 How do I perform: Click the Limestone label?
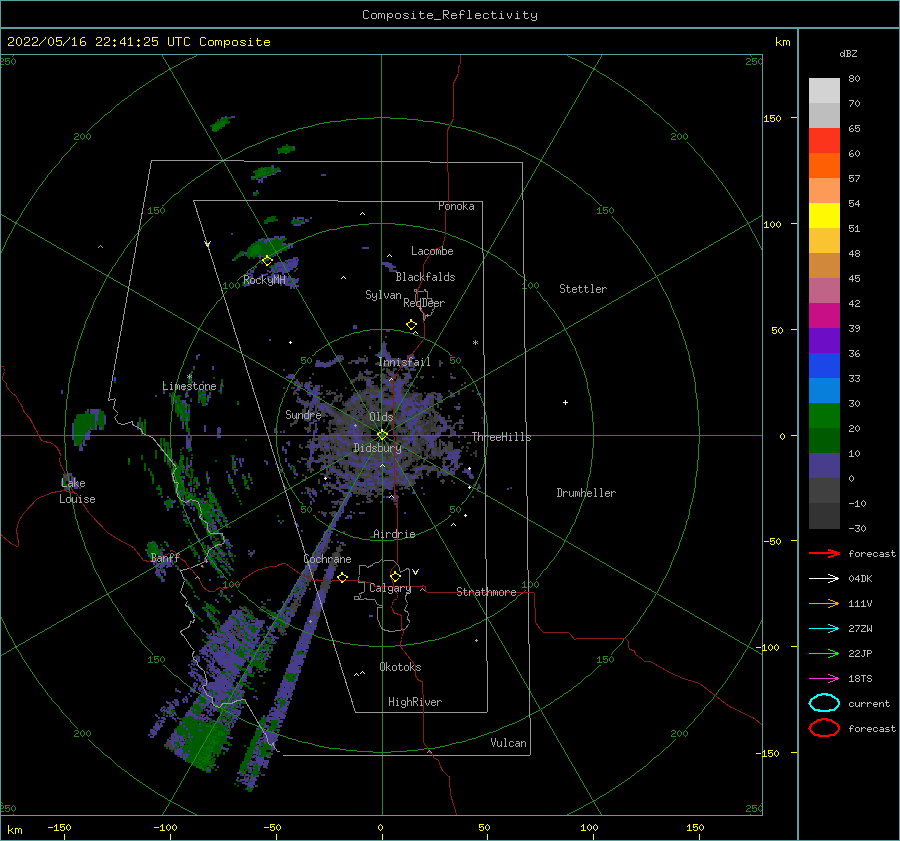coord(189,386)
